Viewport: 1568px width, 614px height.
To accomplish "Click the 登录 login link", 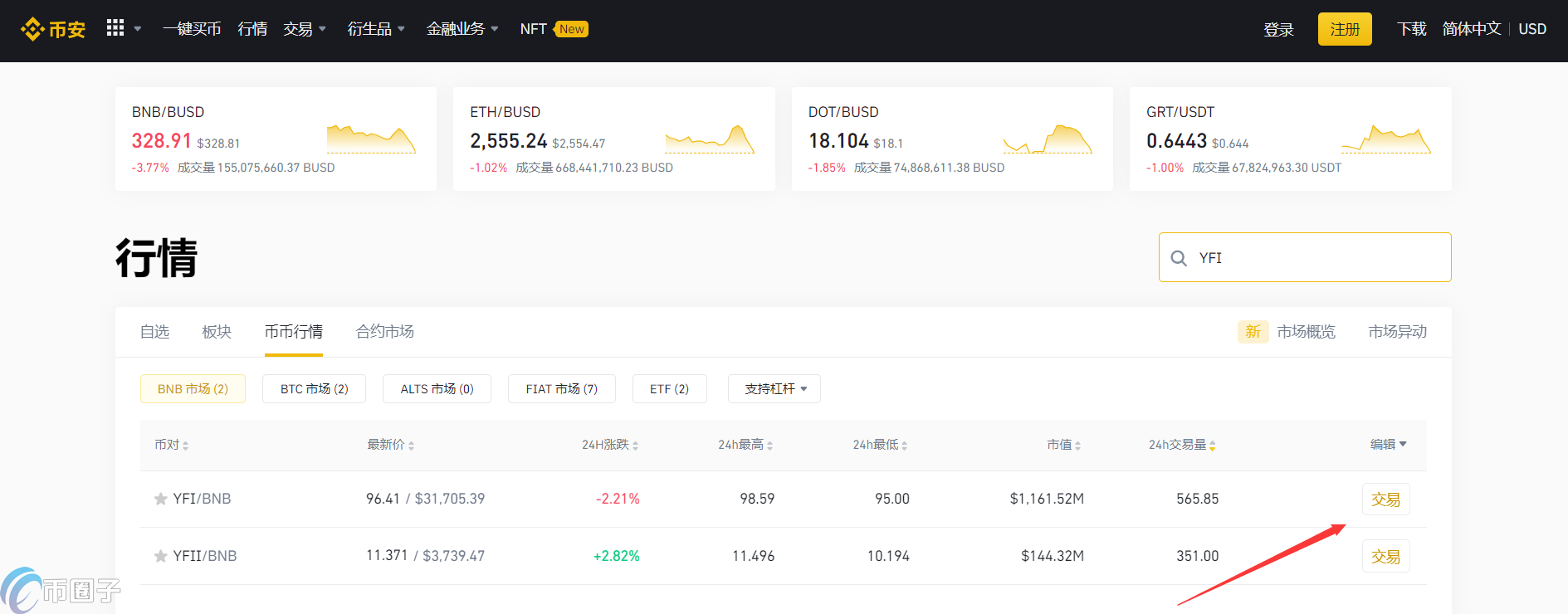I will pos(1279,30).
